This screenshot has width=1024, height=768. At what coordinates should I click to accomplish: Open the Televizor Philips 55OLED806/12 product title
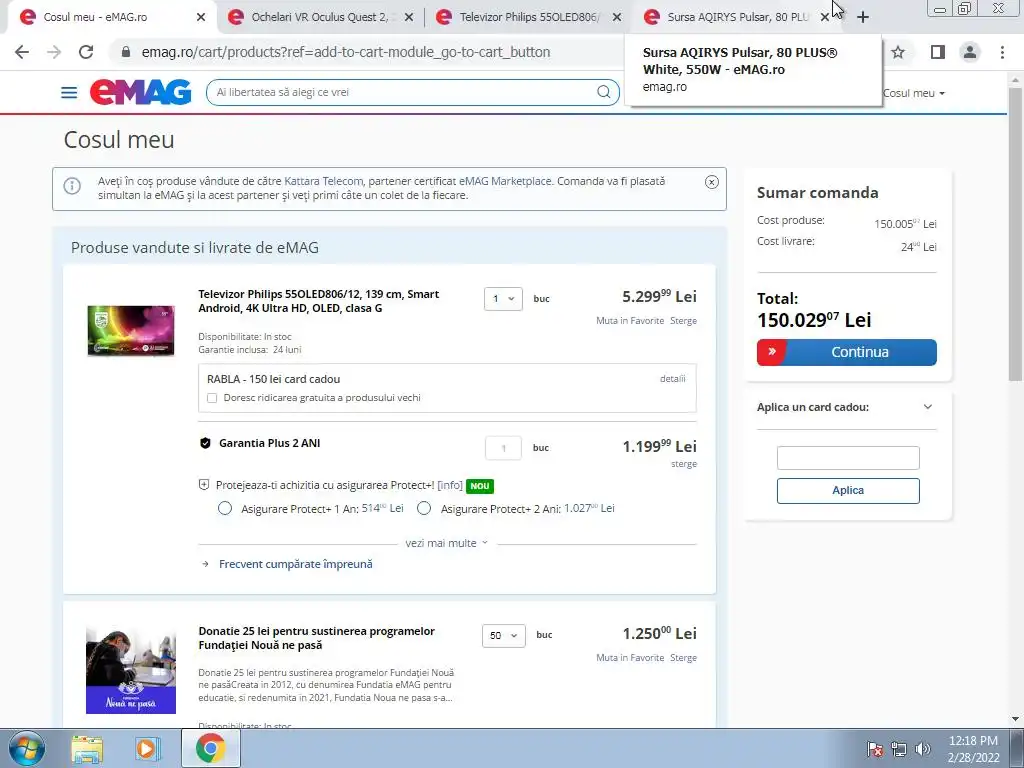pyautogui.click(x=319, y=301)
